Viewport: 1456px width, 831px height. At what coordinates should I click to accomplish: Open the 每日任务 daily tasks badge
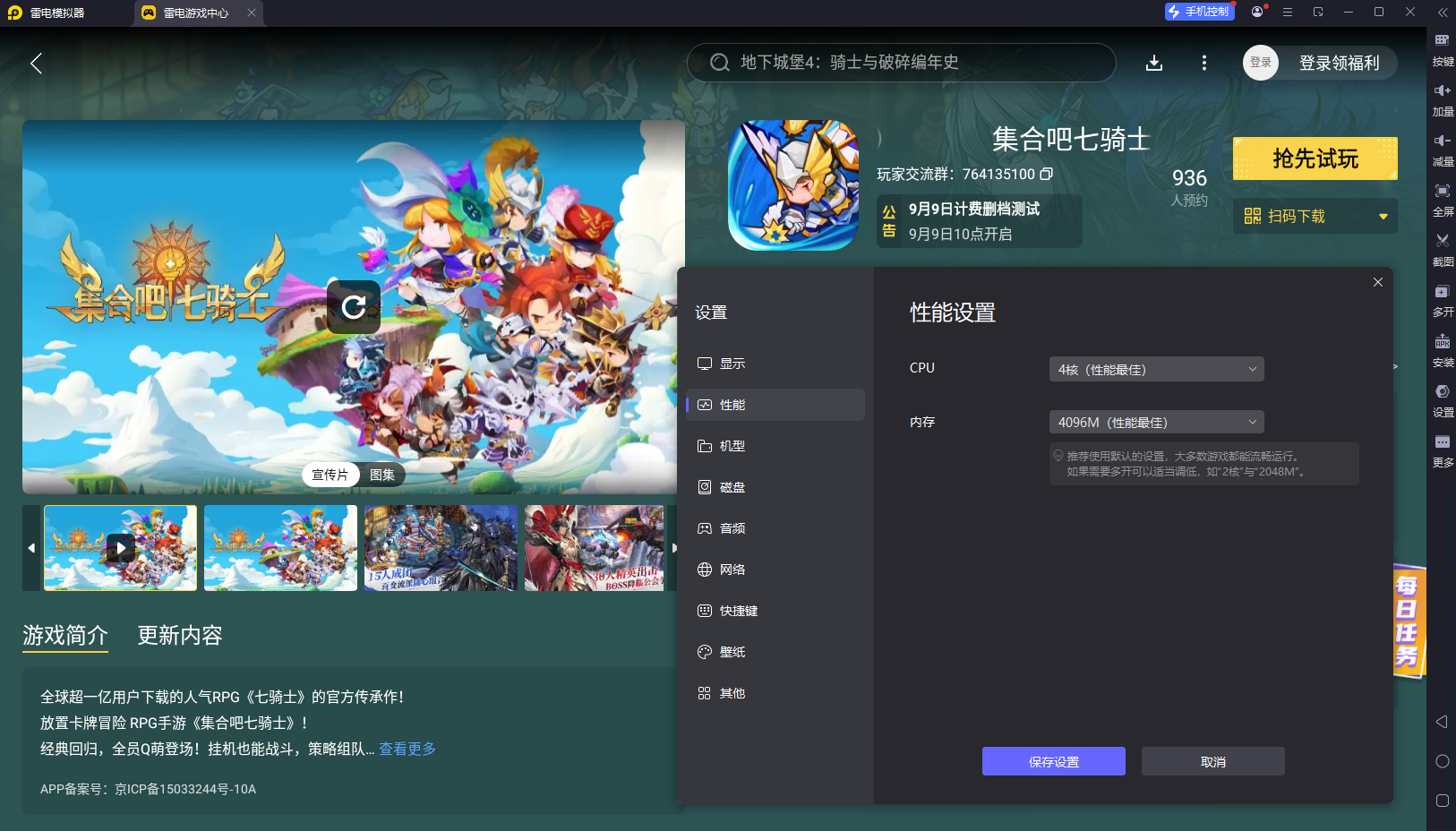(x=1409, y=621)
